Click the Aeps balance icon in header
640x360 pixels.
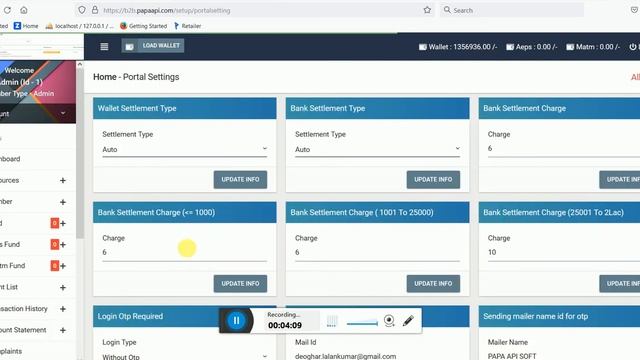point(510,47)
